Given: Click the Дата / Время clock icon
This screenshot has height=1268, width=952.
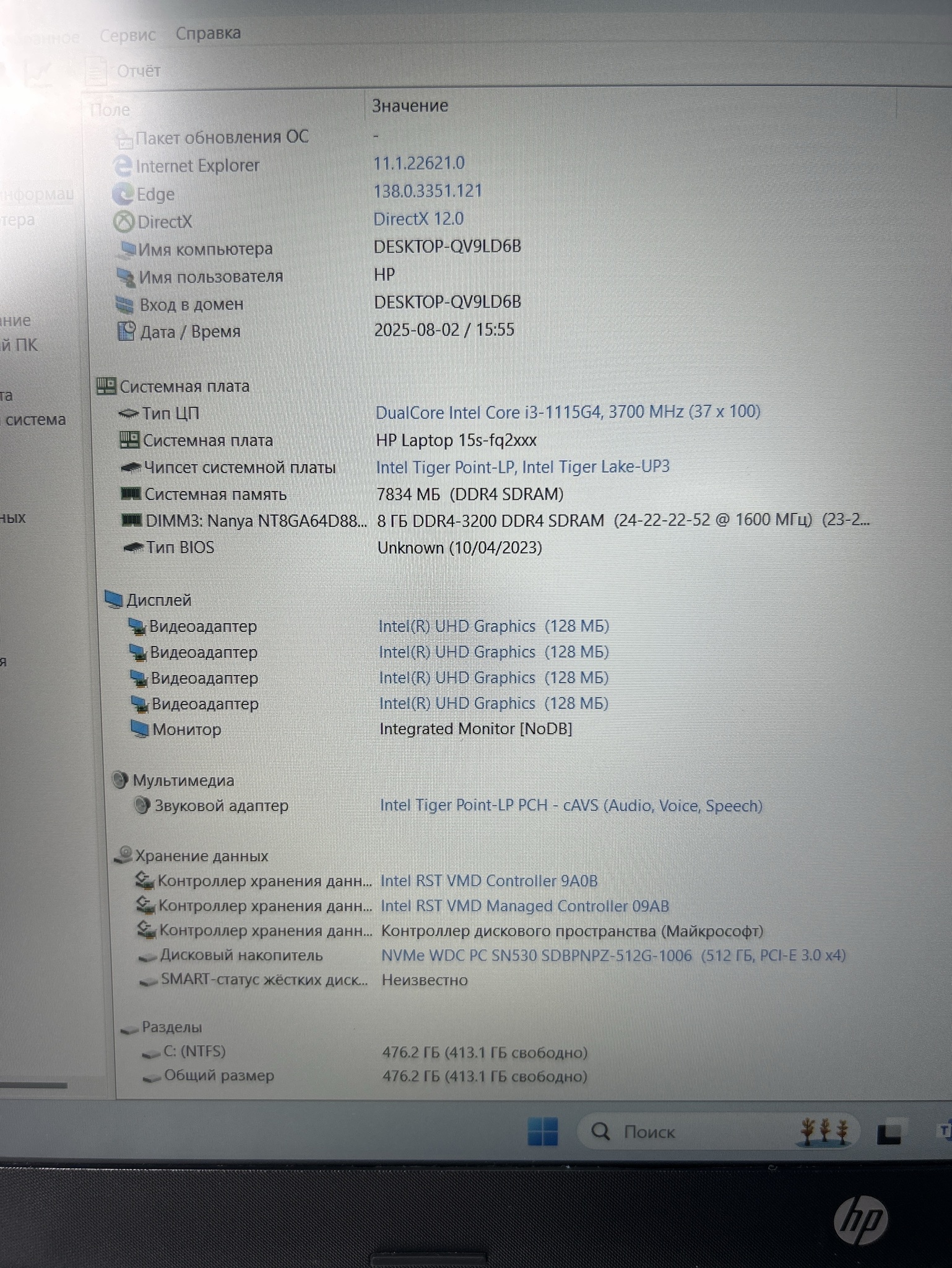Looking at the screenshot, I should [x=126, y=332].
